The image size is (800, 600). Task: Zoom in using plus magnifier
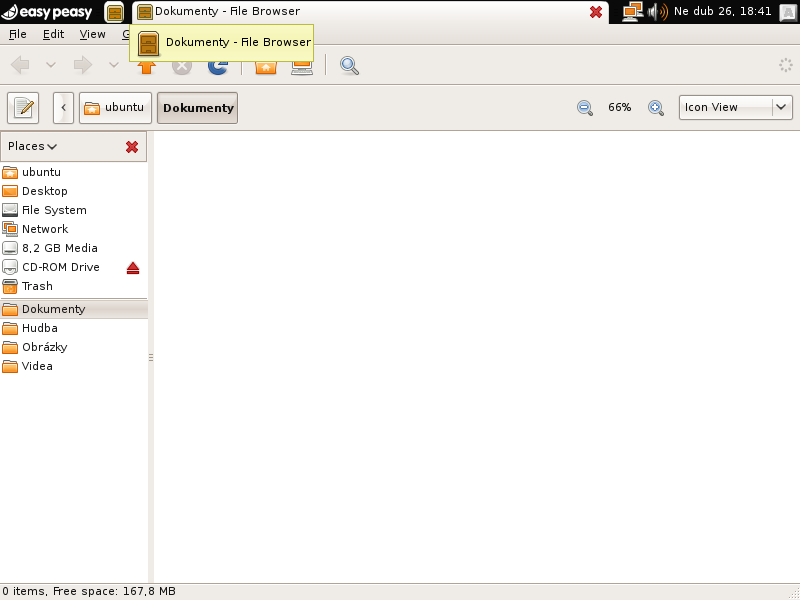[656, 108]
